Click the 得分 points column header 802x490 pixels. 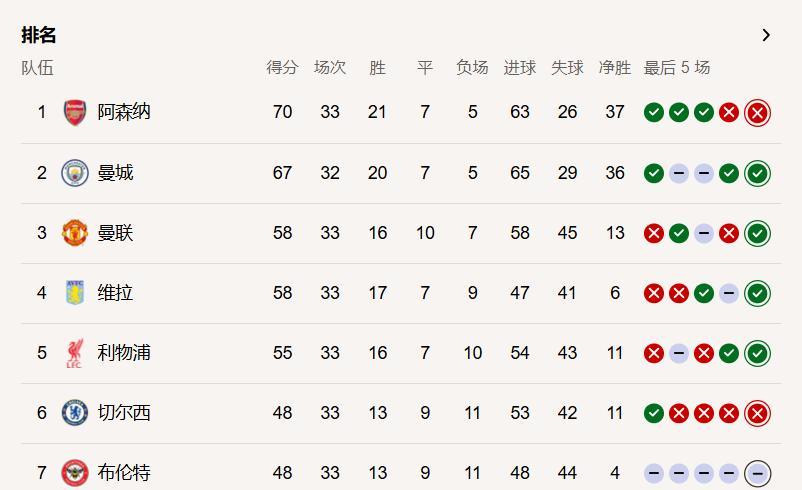[282, 68]
